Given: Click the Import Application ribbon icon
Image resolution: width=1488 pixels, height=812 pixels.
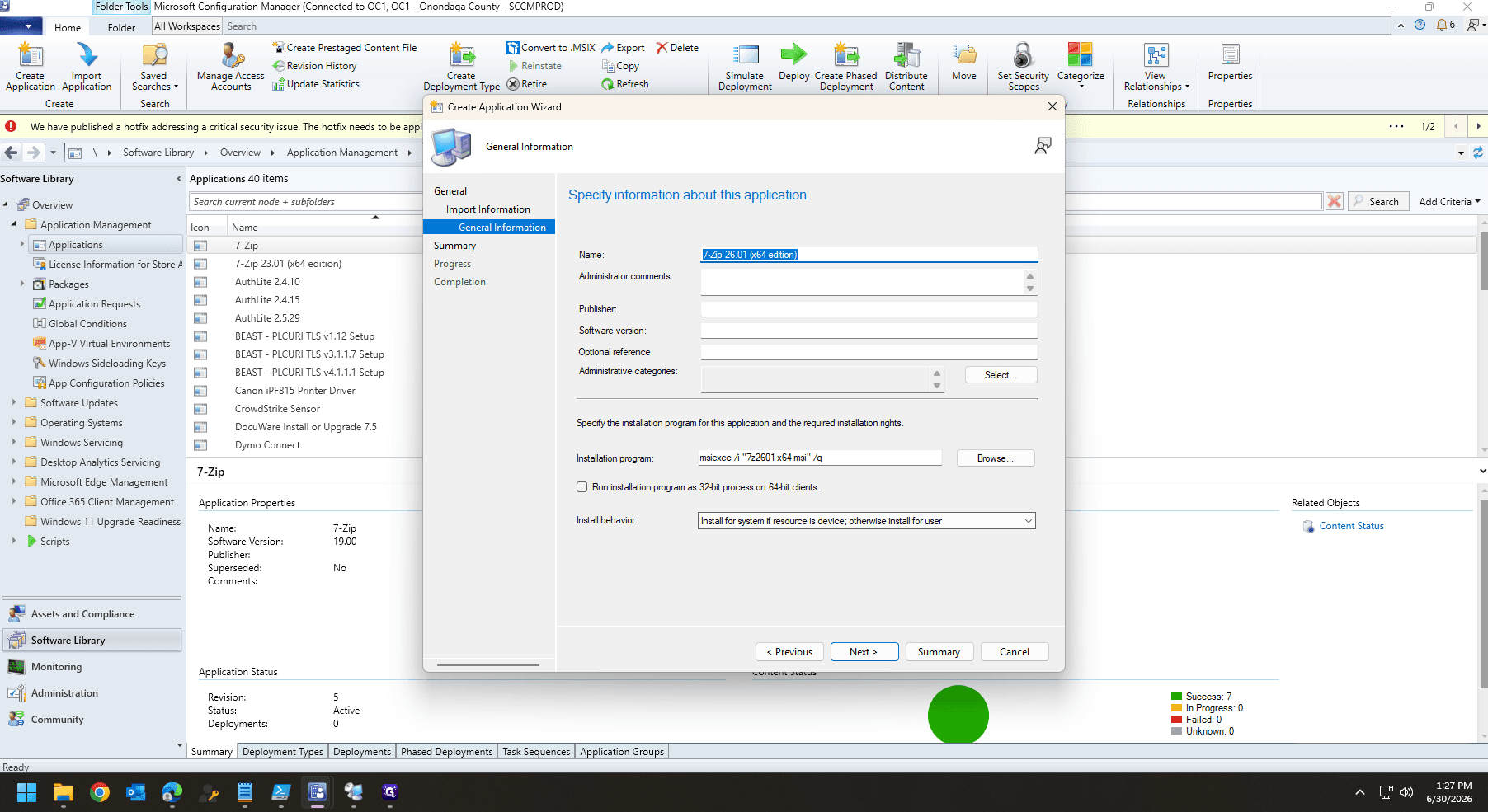Looking at the screenshot, I should pyautogui.click(x=87, y=55).
